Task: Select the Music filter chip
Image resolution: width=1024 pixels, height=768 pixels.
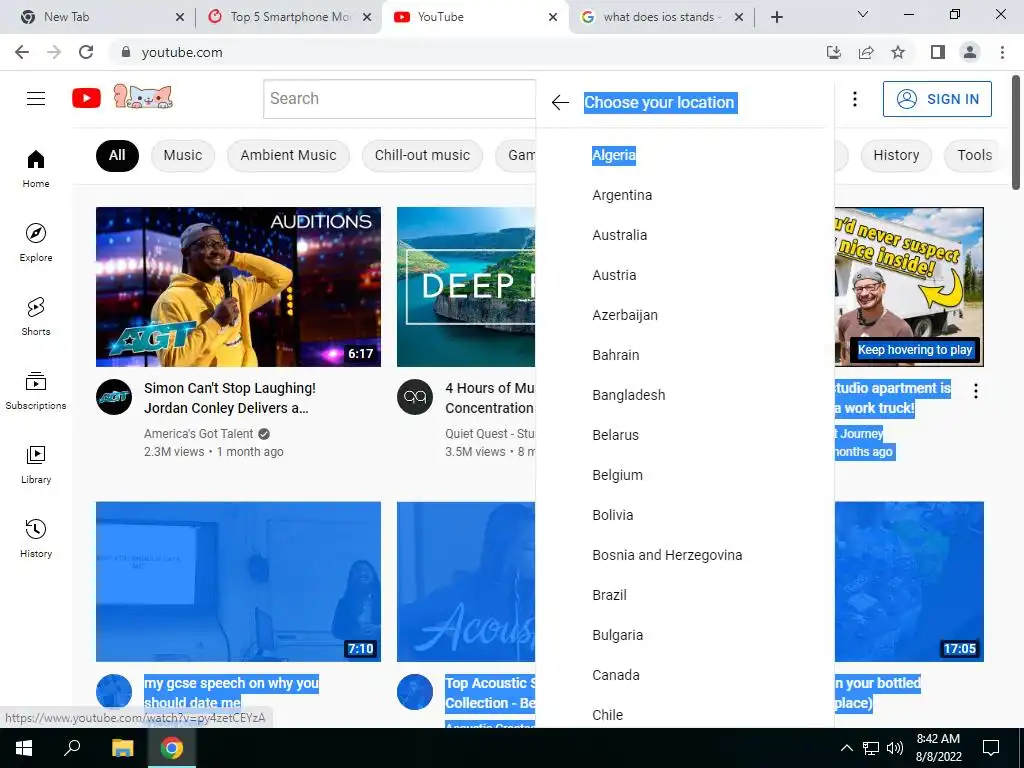Action: pos(183,155)
